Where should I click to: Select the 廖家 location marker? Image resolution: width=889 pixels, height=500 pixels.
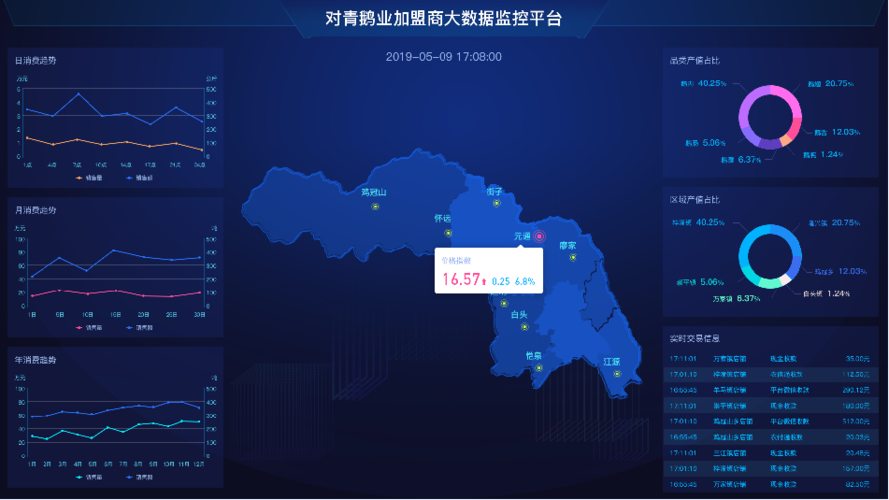click(x=573, y=257)
